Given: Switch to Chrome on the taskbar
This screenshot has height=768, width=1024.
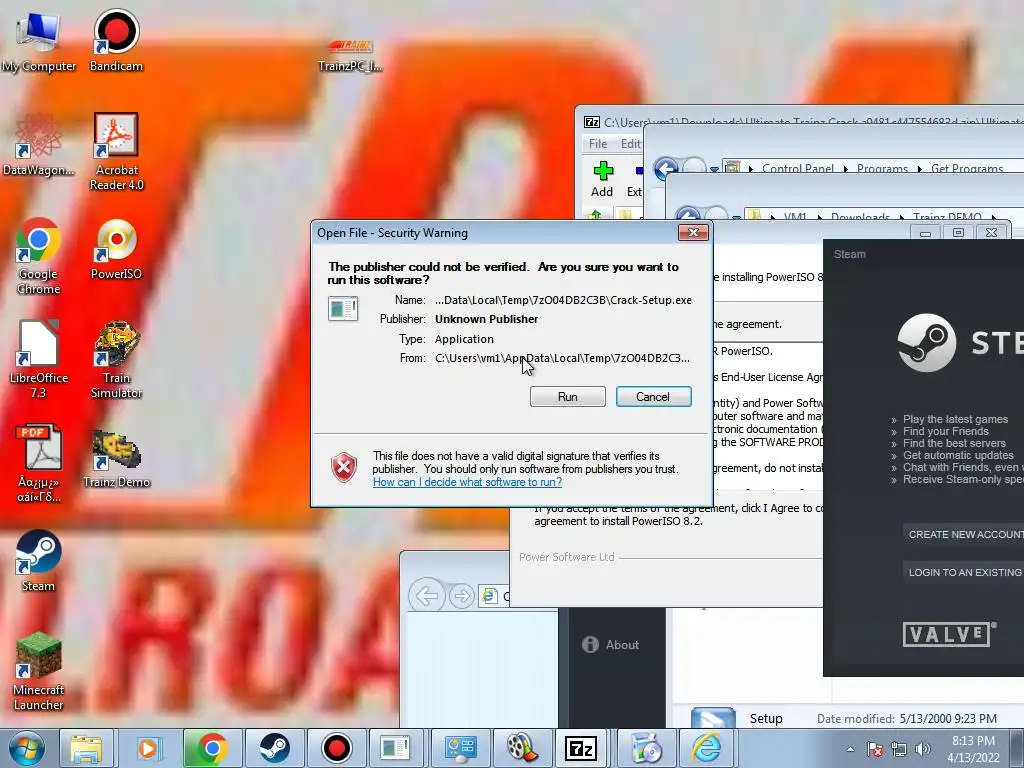Looking at the screenshot, I should [x=212, y=748].
